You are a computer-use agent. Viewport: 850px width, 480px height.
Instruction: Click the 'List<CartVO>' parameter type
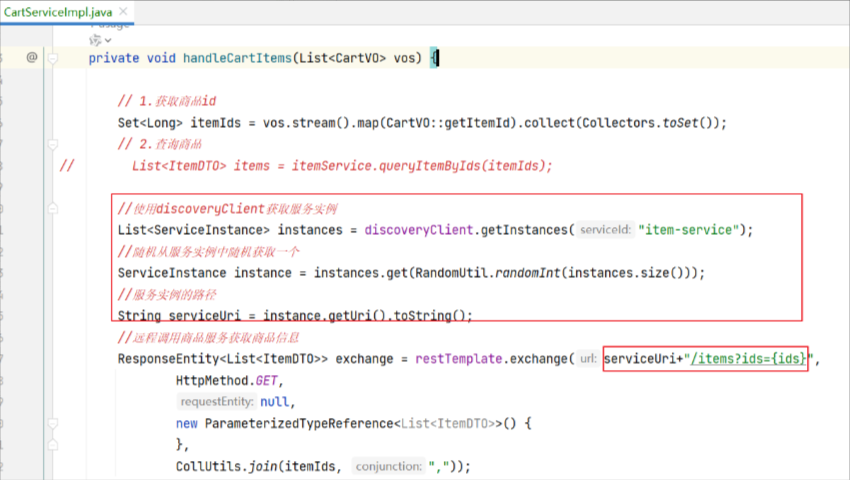pyautogui.click(x=342, y=58)
